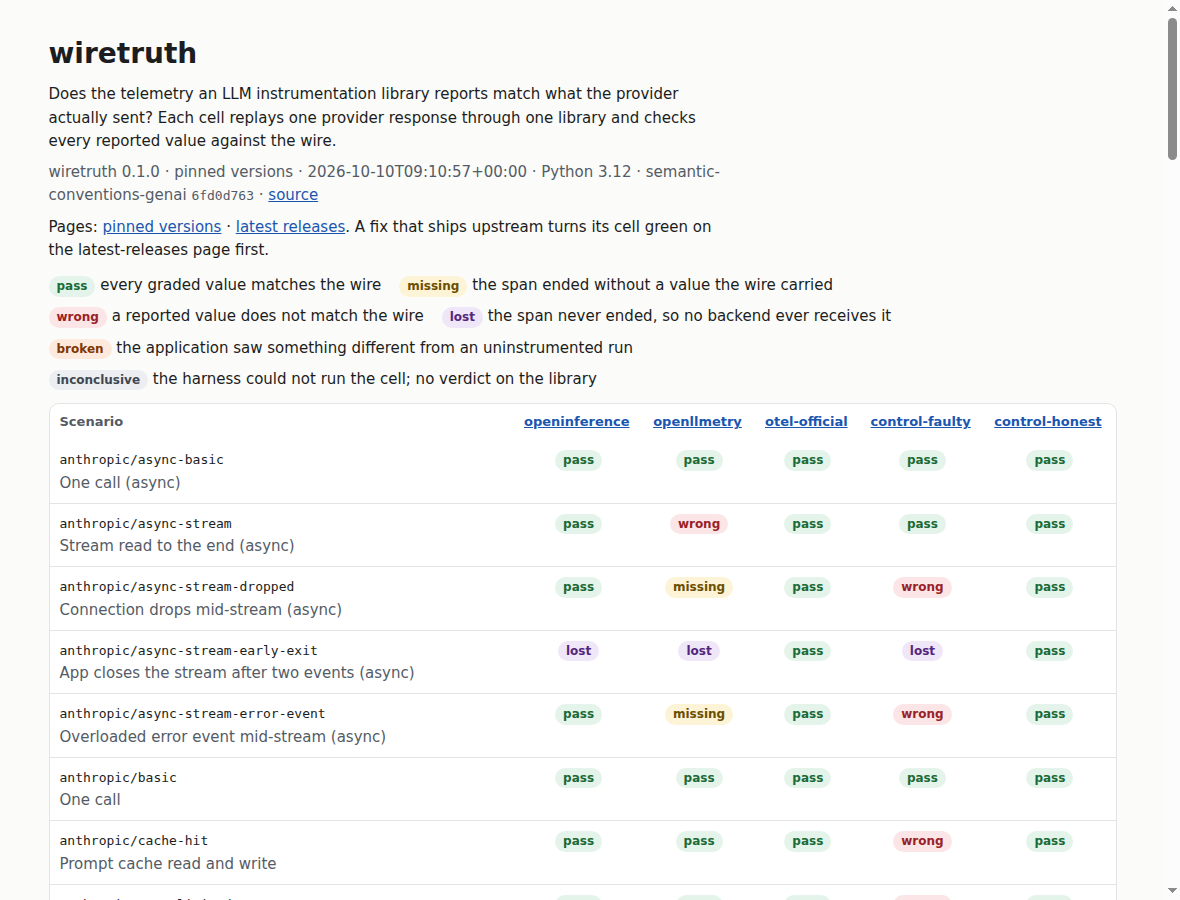This screenshot has width=1180, height=900.
Task: Click the 'Connection drops mid-stream (async)' description
Action: 200,610
